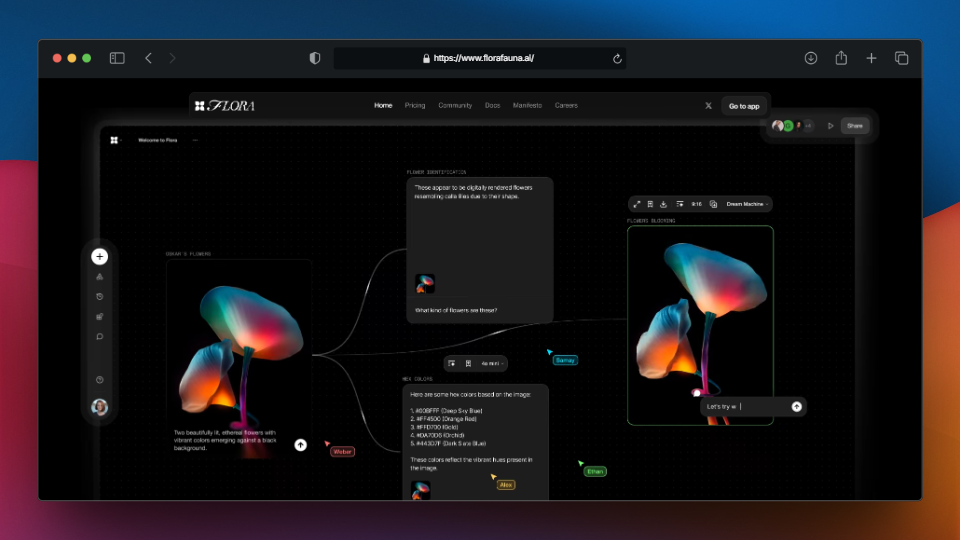Open the three-dot menu beside Welcome to Flora

tap(195, 140)
